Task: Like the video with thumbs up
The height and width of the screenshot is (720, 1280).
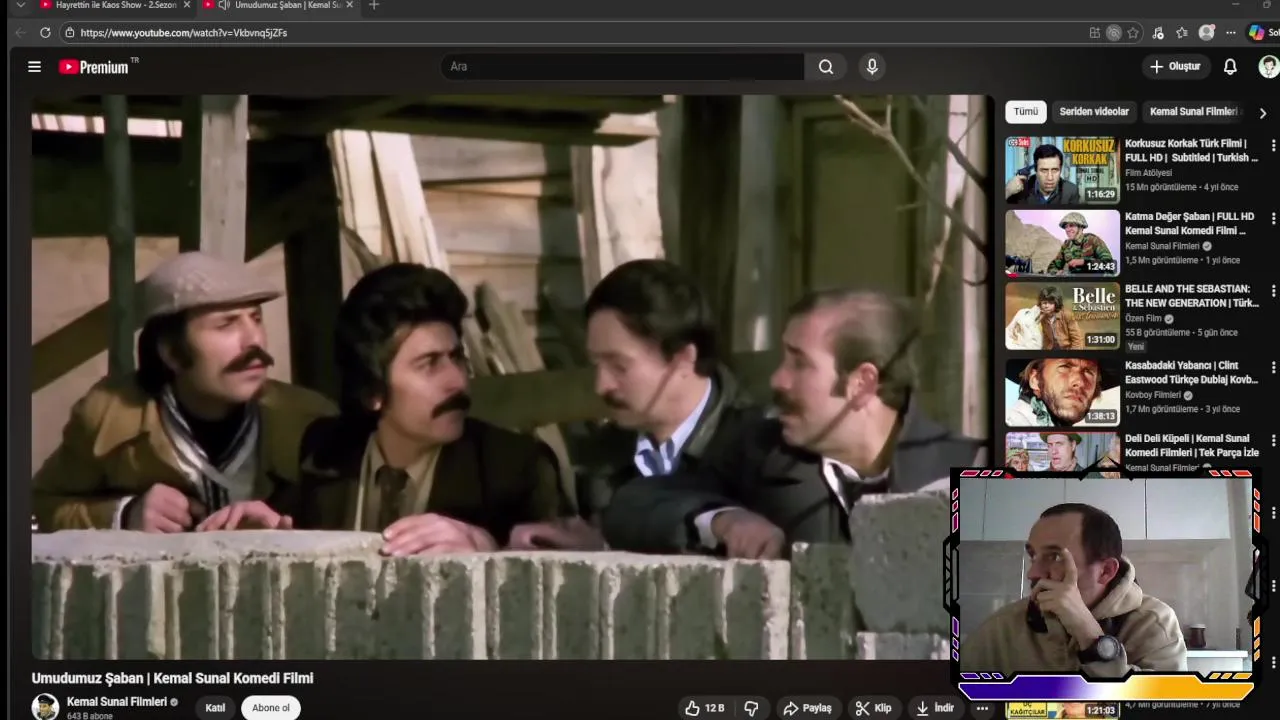Action: tap(705, 708)
